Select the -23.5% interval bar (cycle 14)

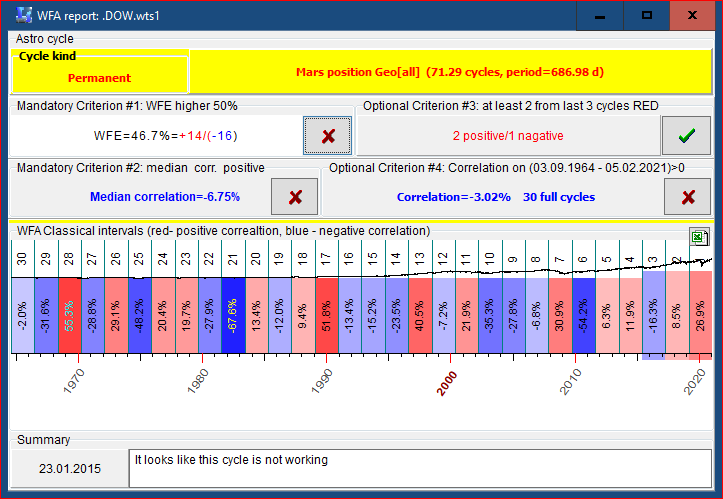click(x=397, y=315)
